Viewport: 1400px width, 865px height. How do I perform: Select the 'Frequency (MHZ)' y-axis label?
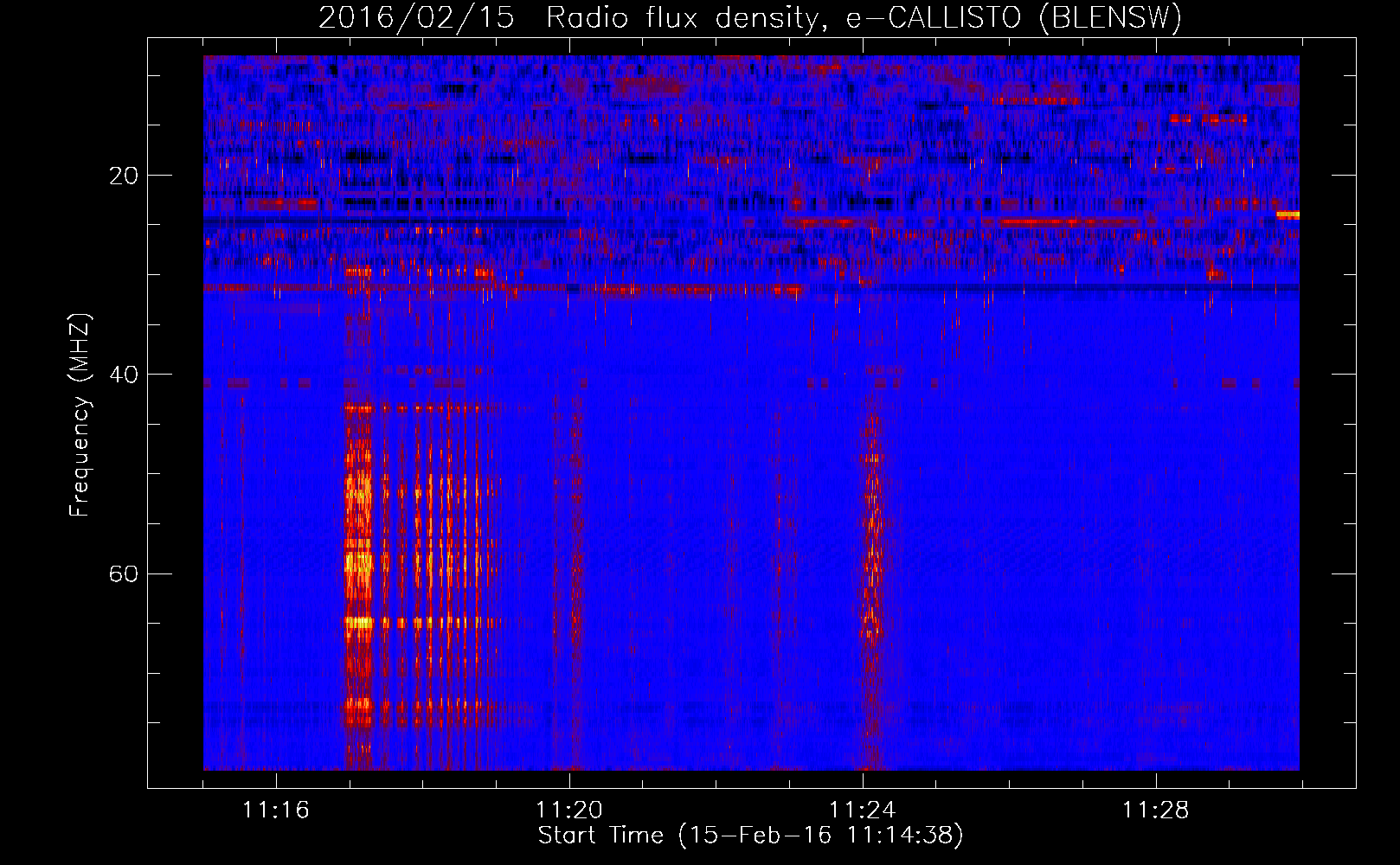(x=80, y=415)
